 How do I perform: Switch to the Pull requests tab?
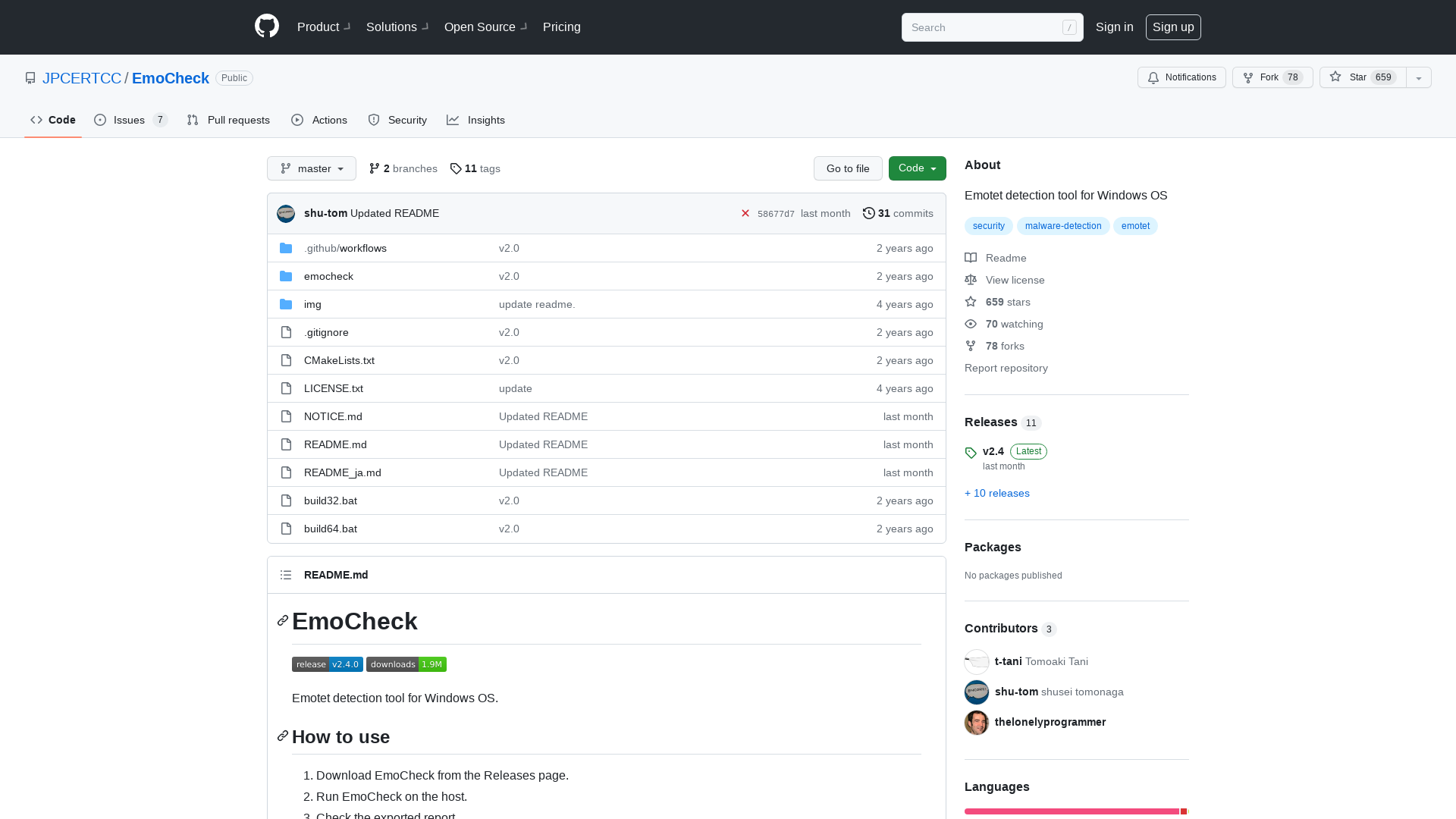[x=228, y=120]
